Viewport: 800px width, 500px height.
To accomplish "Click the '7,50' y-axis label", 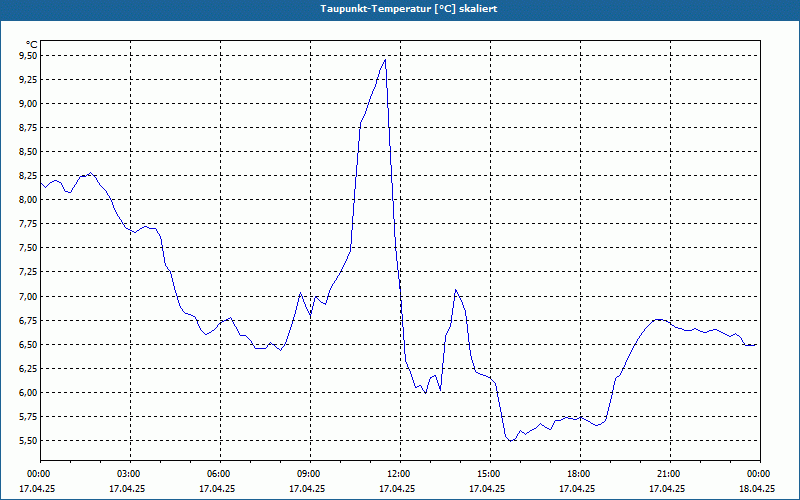I will point(28,248).
